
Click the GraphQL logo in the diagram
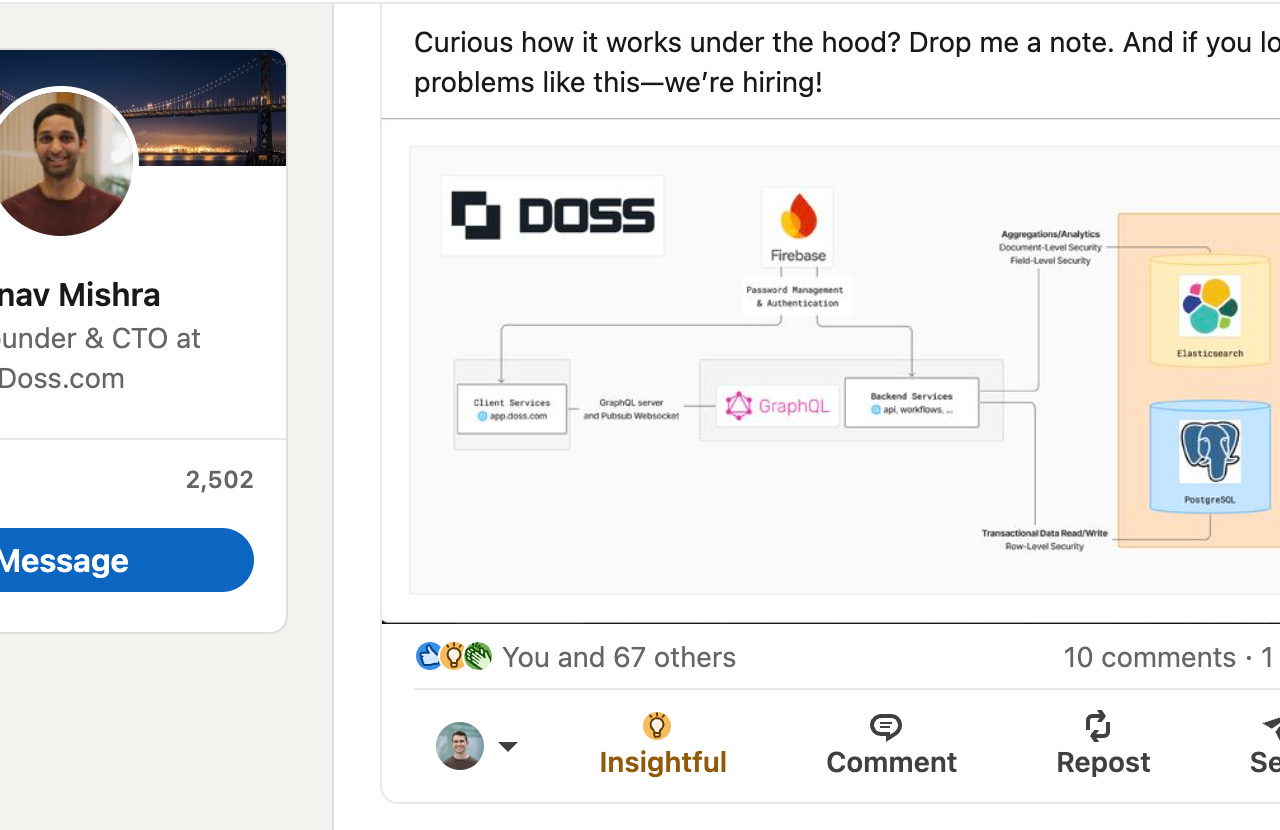[x=778, y=406]
